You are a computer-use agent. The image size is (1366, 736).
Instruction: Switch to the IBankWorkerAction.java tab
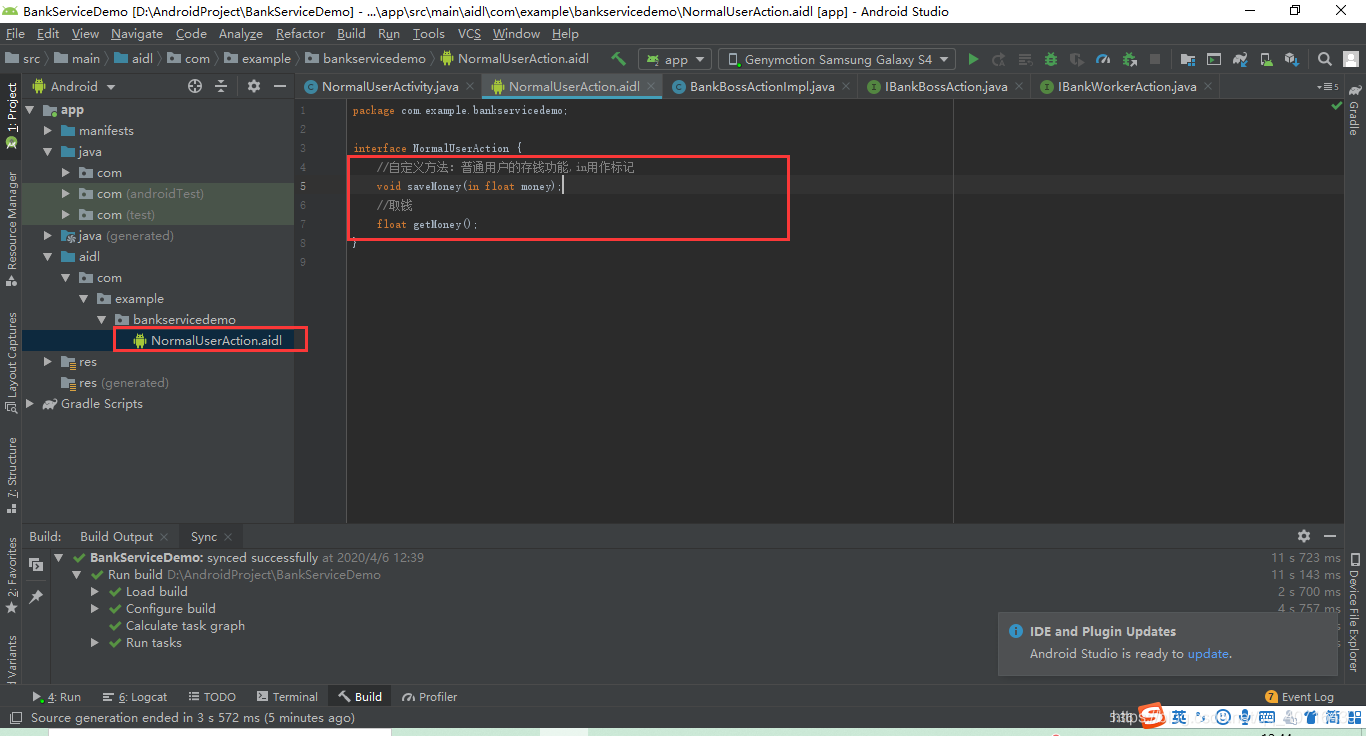(1127, 87)
